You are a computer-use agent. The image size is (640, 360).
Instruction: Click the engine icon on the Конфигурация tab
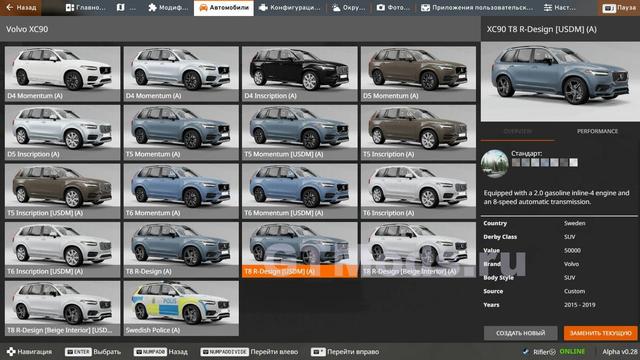(x=264, y=8)
